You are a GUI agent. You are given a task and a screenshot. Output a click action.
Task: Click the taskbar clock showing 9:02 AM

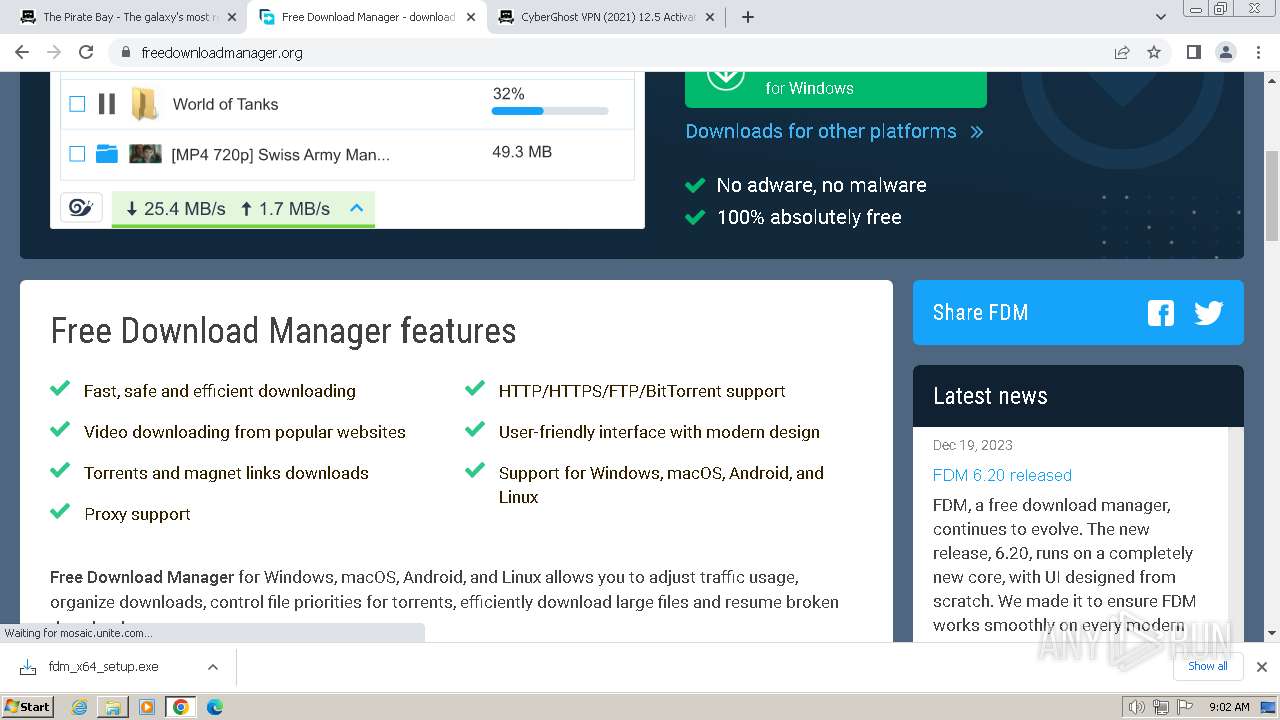click(1229, 707)
